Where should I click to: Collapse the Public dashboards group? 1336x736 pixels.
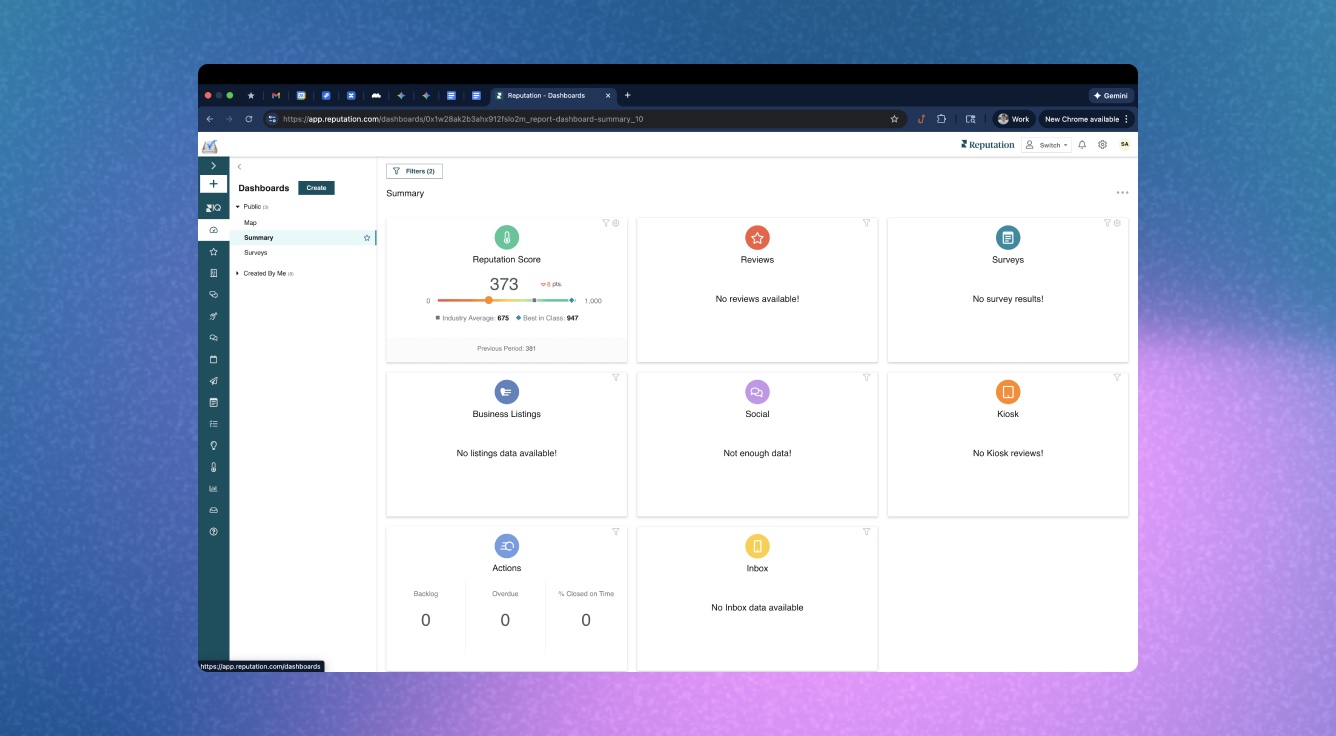238,207
